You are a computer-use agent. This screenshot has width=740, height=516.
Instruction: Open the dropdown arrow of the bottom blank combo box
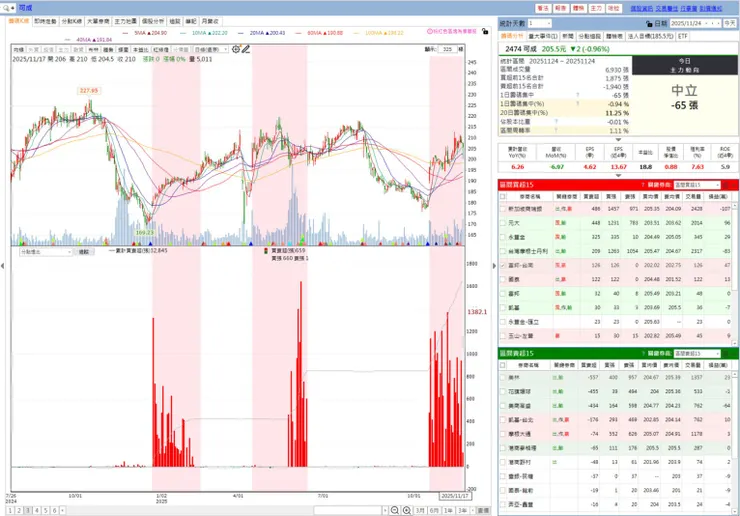pos(385,510)
